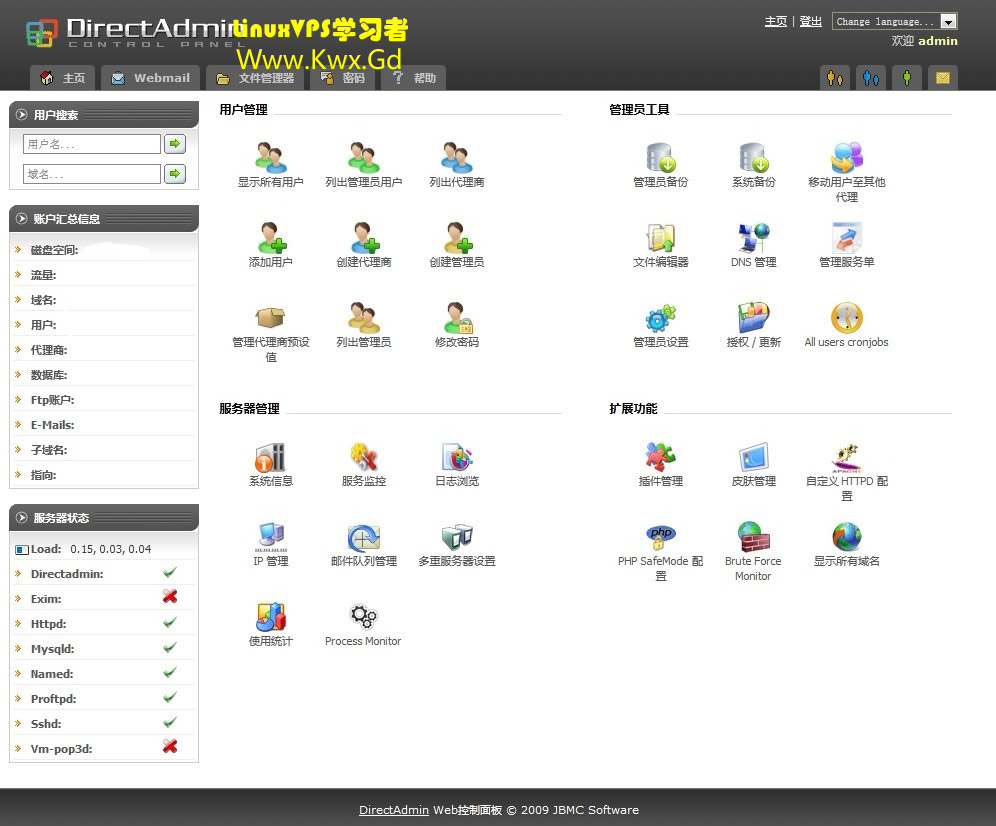996x826 pixels.
Task: Expand the Load details toggle
Action: (22, 550)
